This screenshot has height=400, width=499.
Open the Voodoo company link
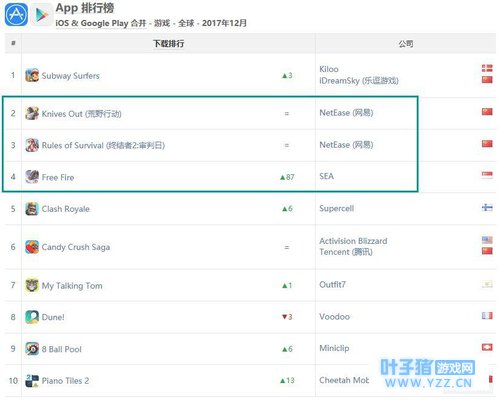(334, 316)
